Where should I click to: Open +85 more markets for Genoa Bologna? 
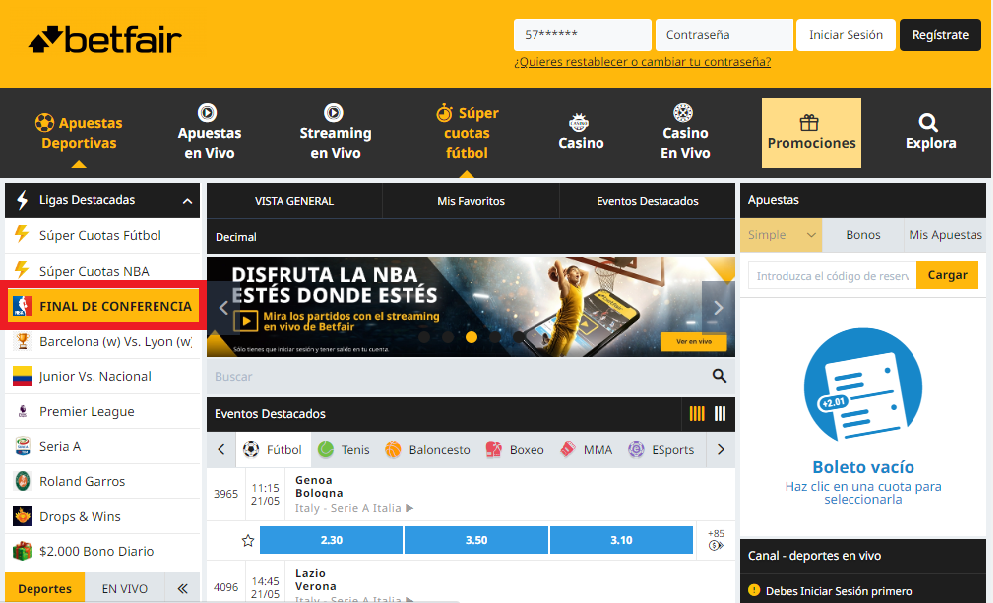click(x=716, y=540)
